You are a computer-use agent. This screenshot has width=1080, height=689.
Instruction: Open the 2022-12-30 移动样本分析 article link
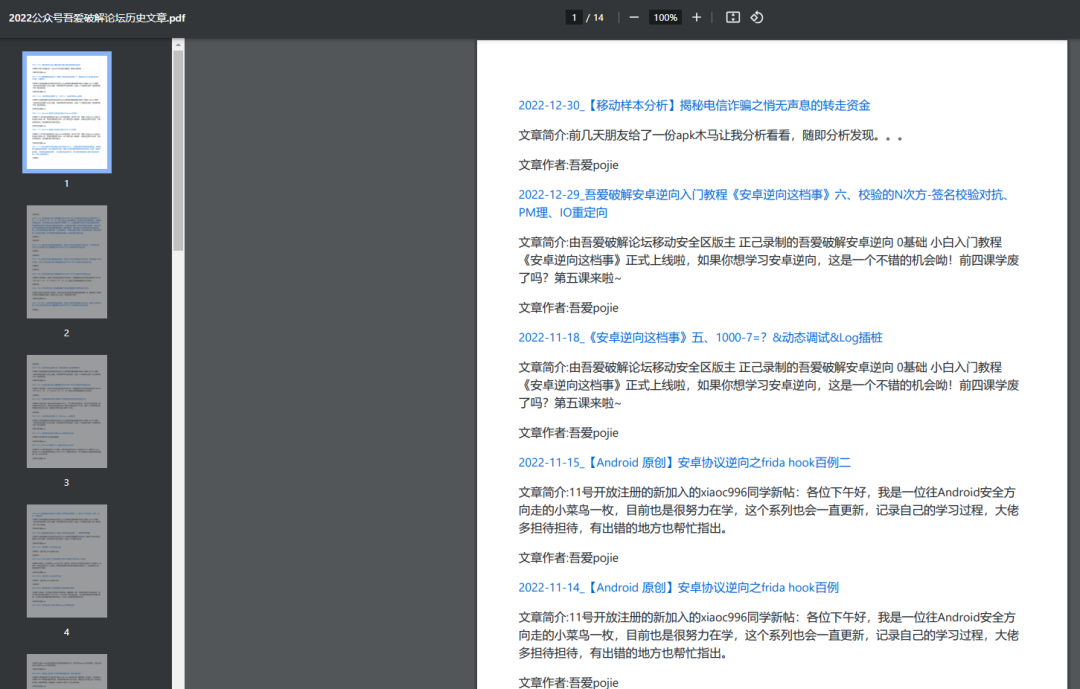point(694,105)
